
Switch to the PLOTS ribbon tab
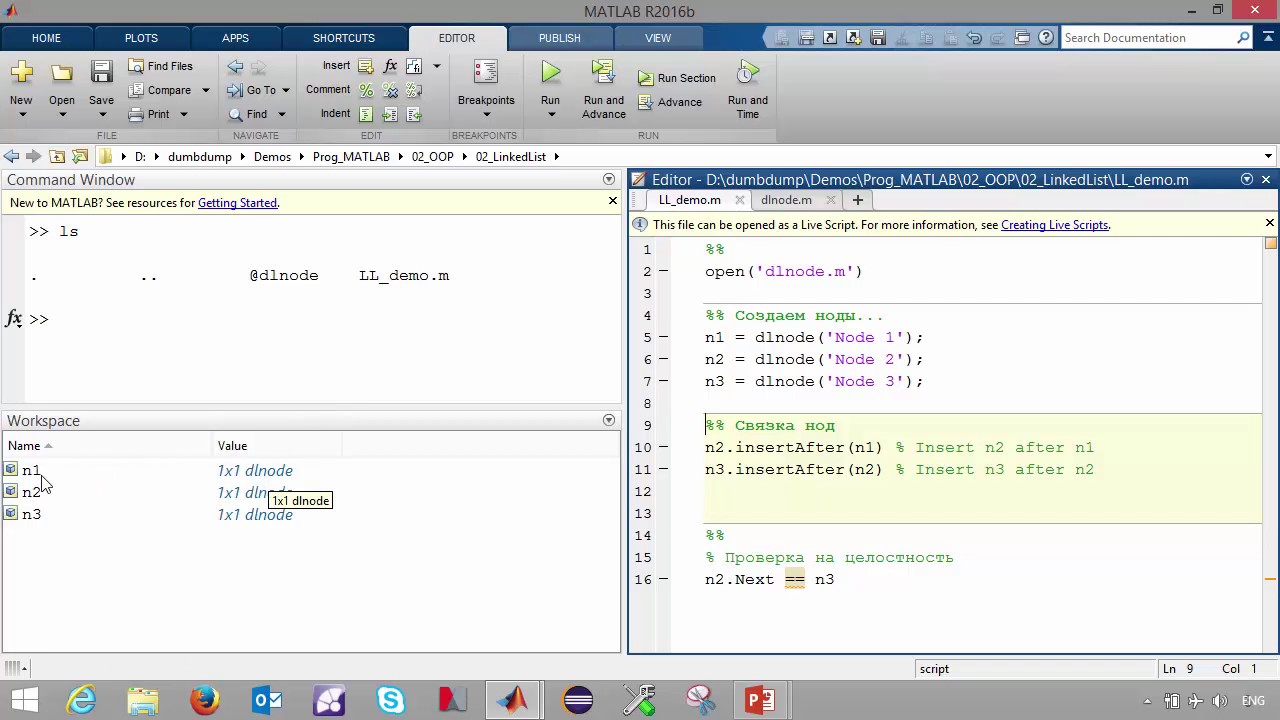pos(141,38)
